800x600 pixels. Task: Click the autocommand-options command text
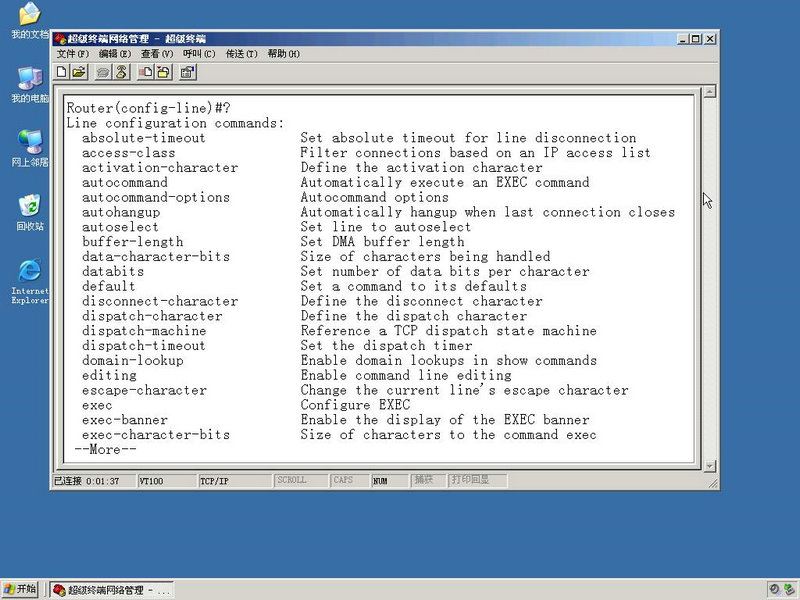pyautogui.click(x=156, y=197)
